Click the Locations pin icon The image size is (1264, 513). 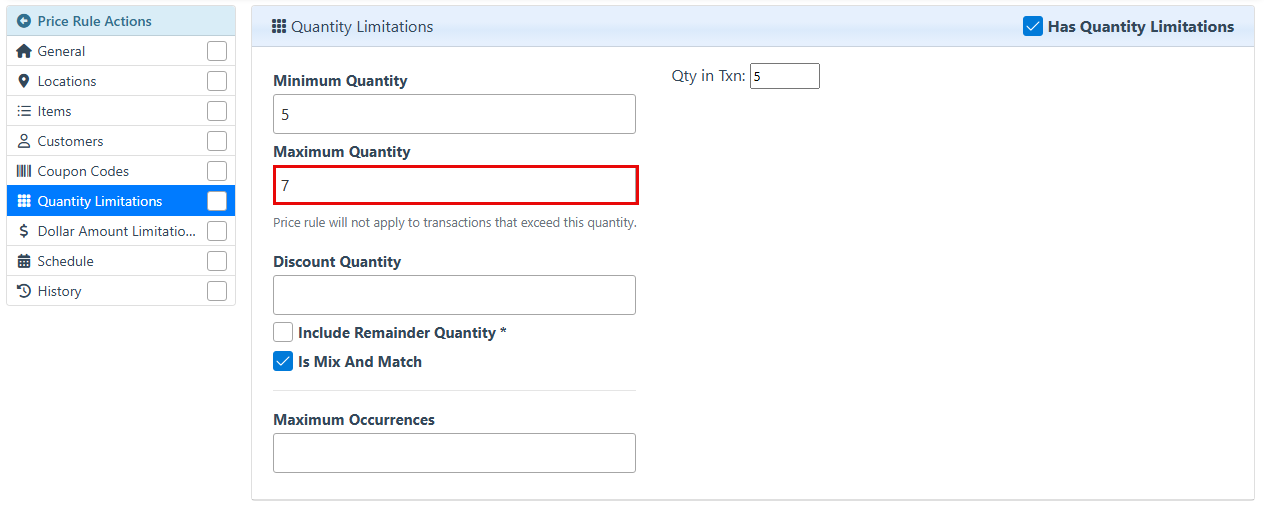pos(24,81)
